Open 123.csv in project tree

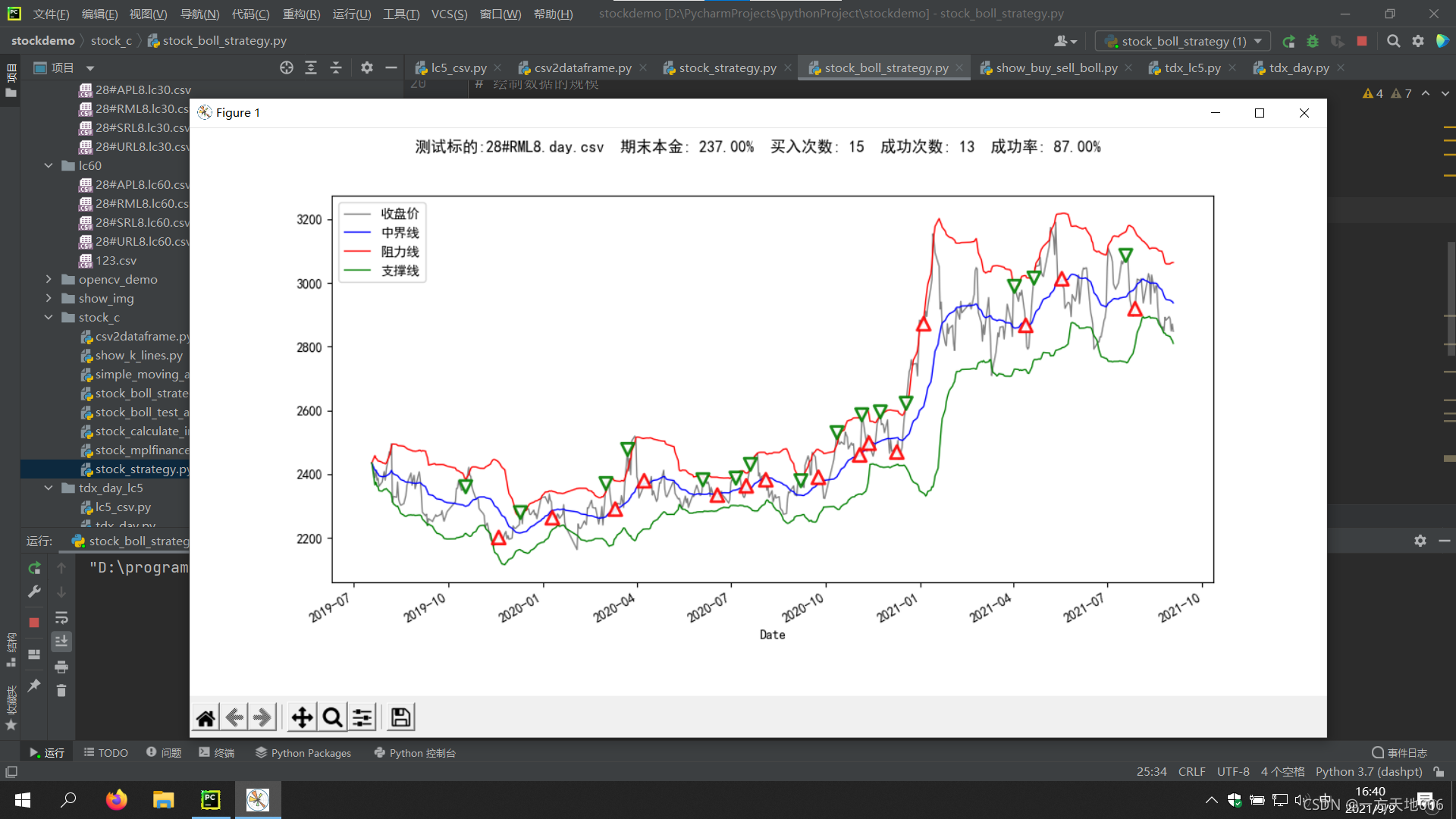pyautogui.click(x=115, y=260)
